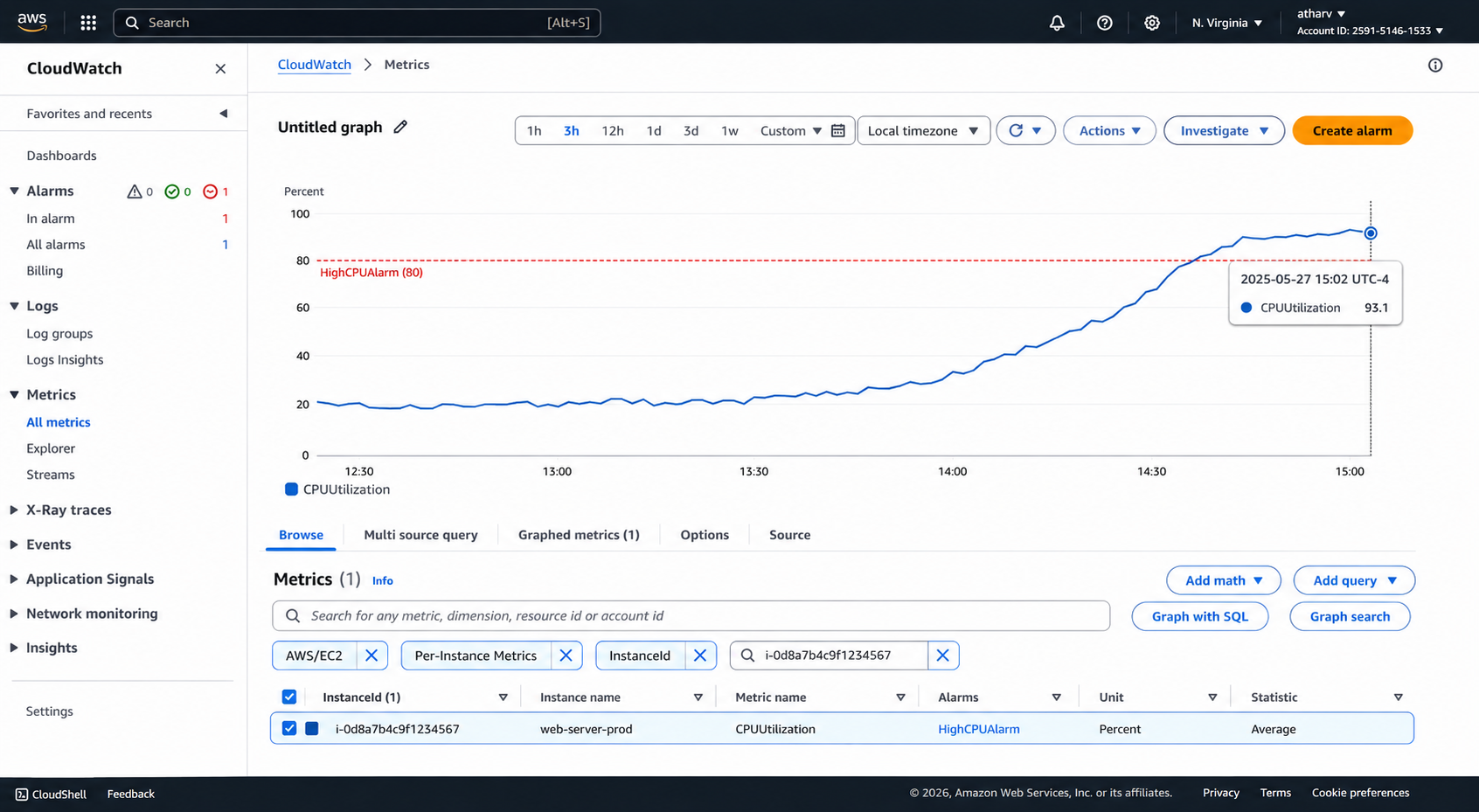Open Metrics Info link

coord(383,580)
